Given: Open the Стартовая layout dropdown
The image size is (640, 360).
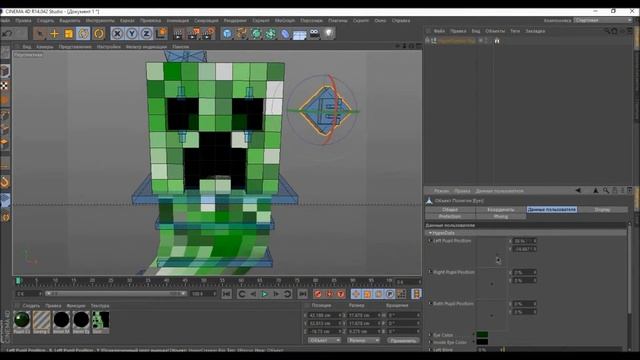Looking at the screenshot, I should click(603, 20).
